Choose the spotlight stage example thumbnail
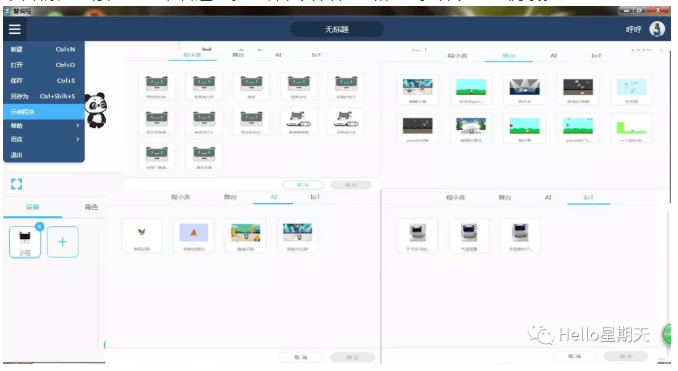 524,90
